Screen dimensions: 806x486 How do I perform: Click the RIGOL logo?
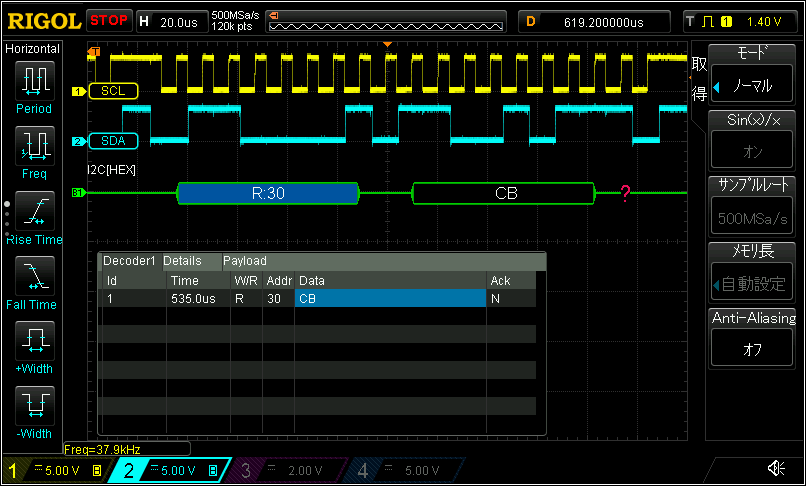pyautogui.click(x=44, y=22)
